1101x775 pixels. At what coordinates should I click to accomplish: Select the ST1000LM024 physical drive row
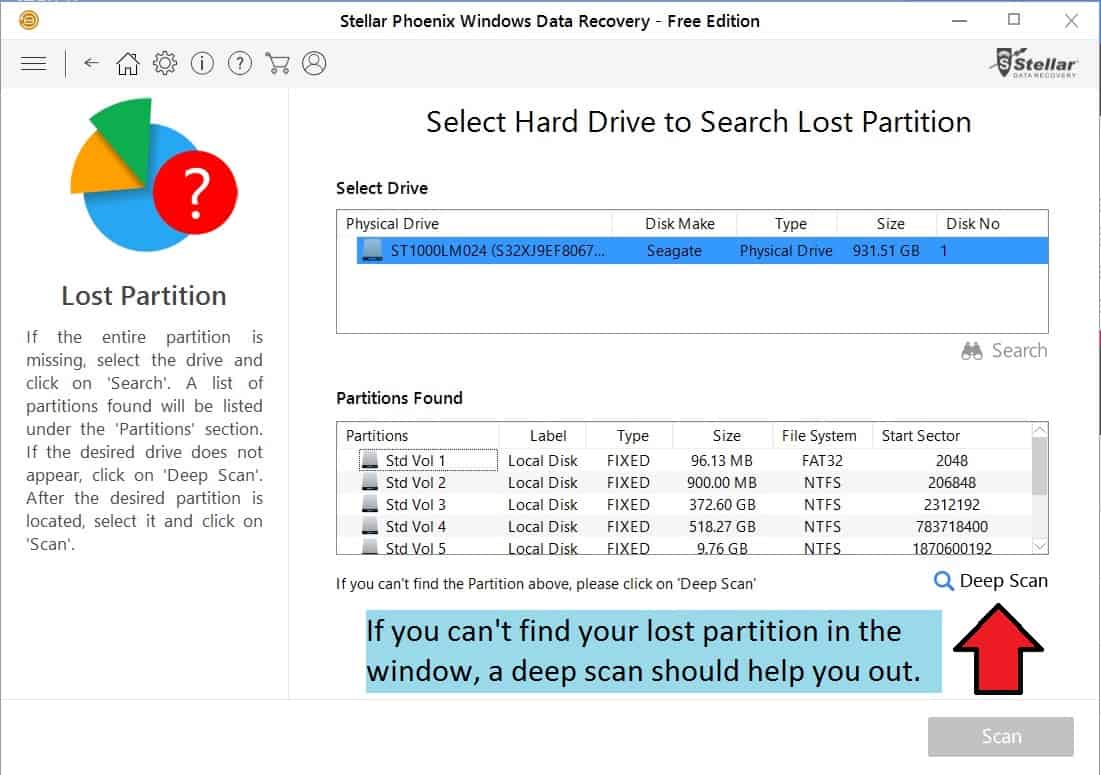(702, 251)
